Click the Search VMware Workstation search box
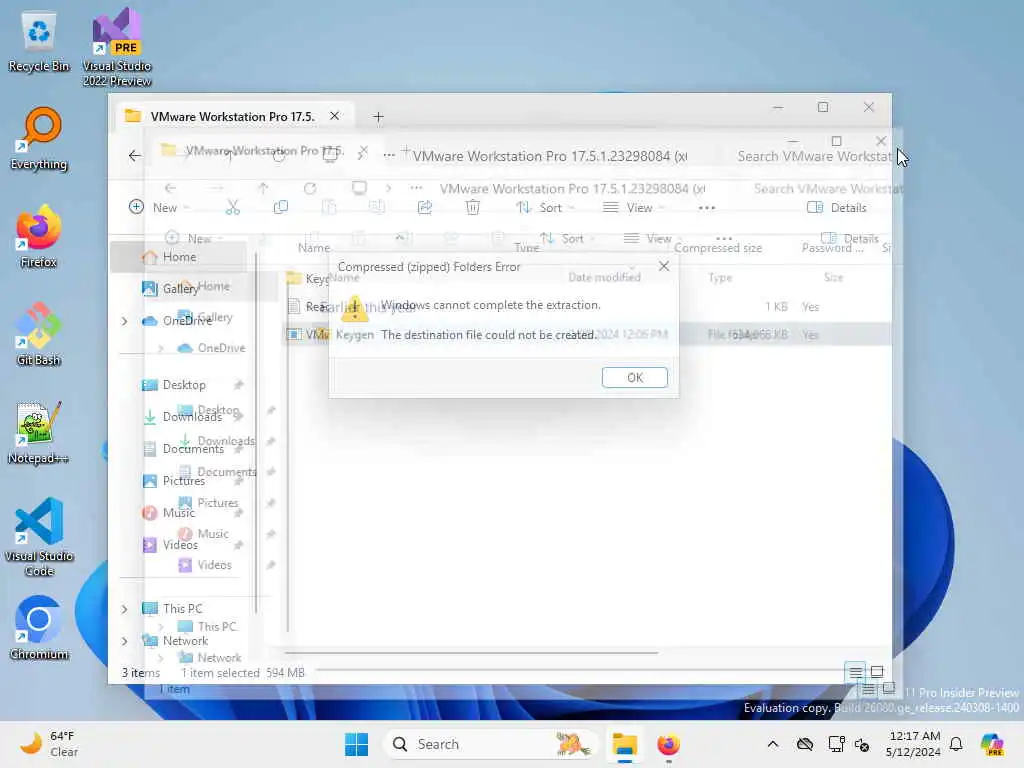This screenshot has width=1024, height=768. tap(814, 156)
